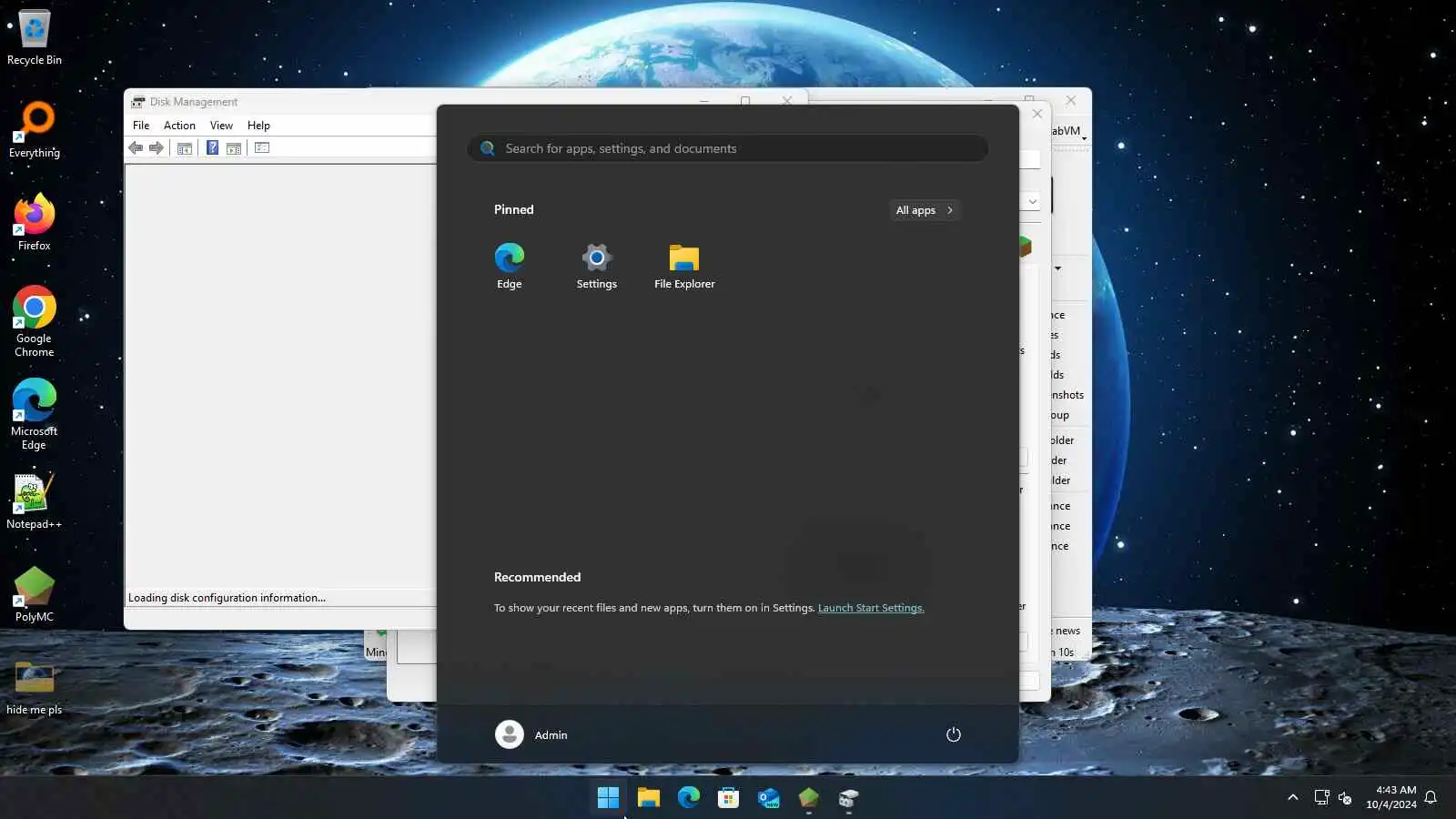The height and width of the screenshot is (819, 1456).
Task: Open the pinned Settings app
Action: click(597, 266)
